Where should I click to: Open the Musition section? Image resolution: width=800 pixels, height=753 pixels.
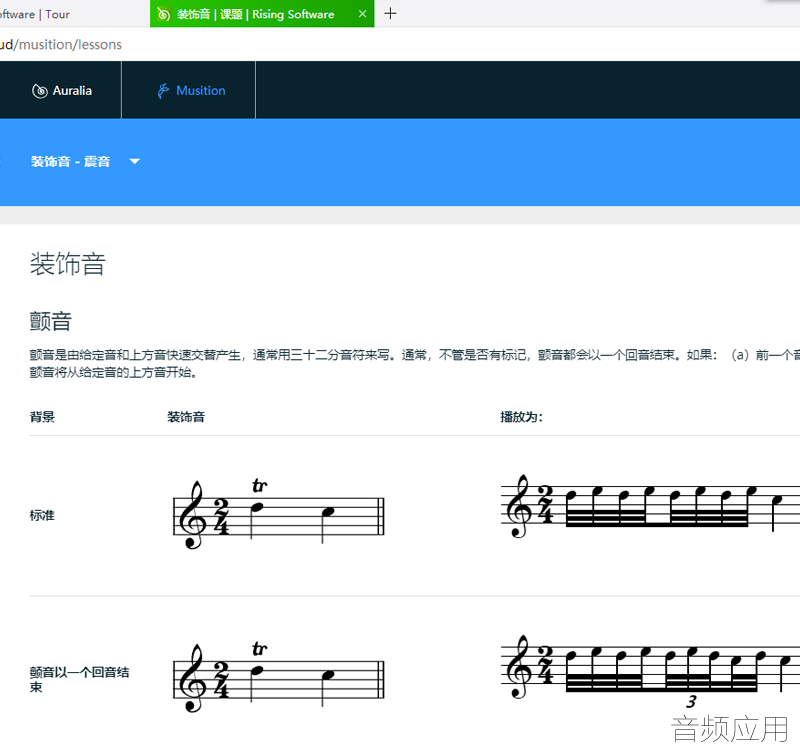pos(189,90)
